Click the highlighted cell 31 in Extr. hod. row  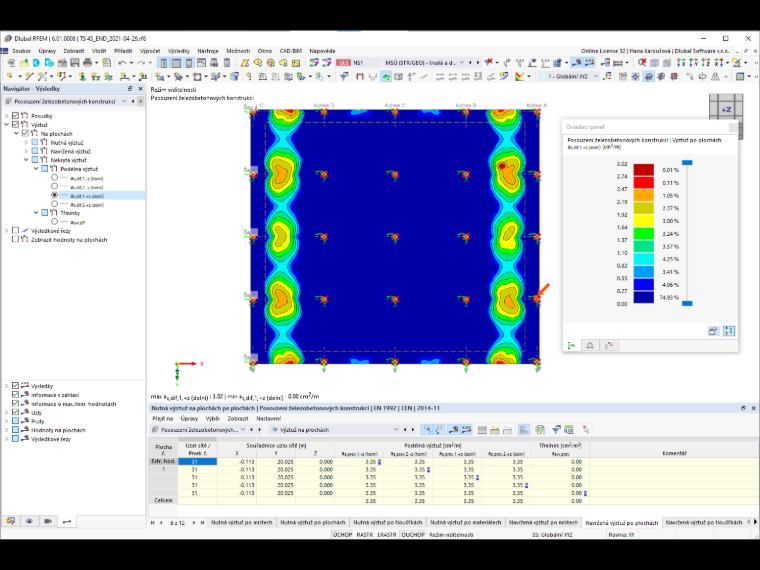[x=197, y=462]
